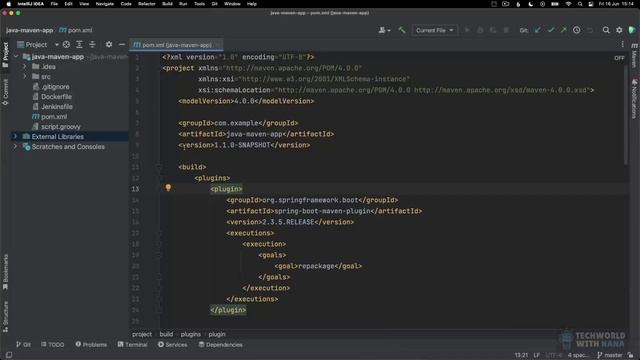
Task: Click the Git Commit checkmark icon
Action: tap(551, 30)
